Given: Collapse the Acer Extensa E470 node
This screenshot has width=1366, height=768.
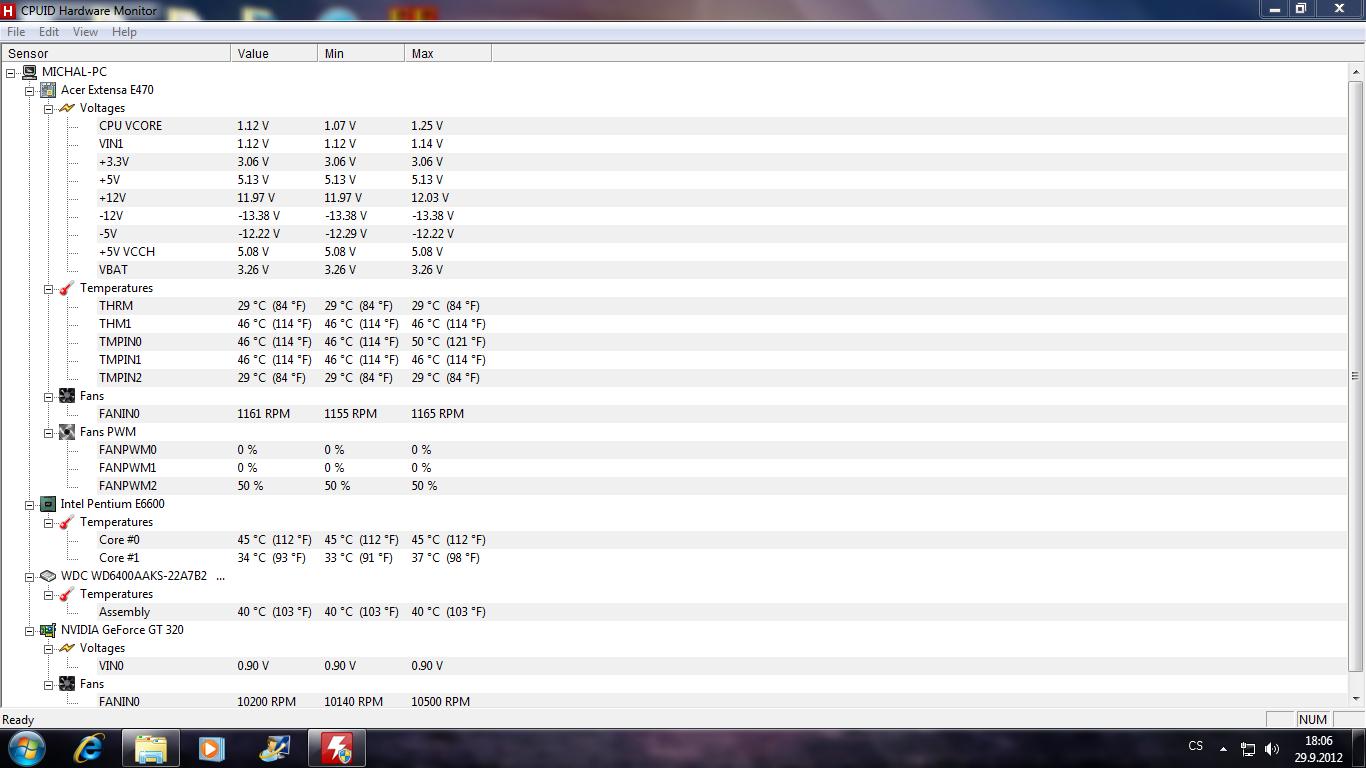Looking at the screenshot, I should click(x=30, y=90).
